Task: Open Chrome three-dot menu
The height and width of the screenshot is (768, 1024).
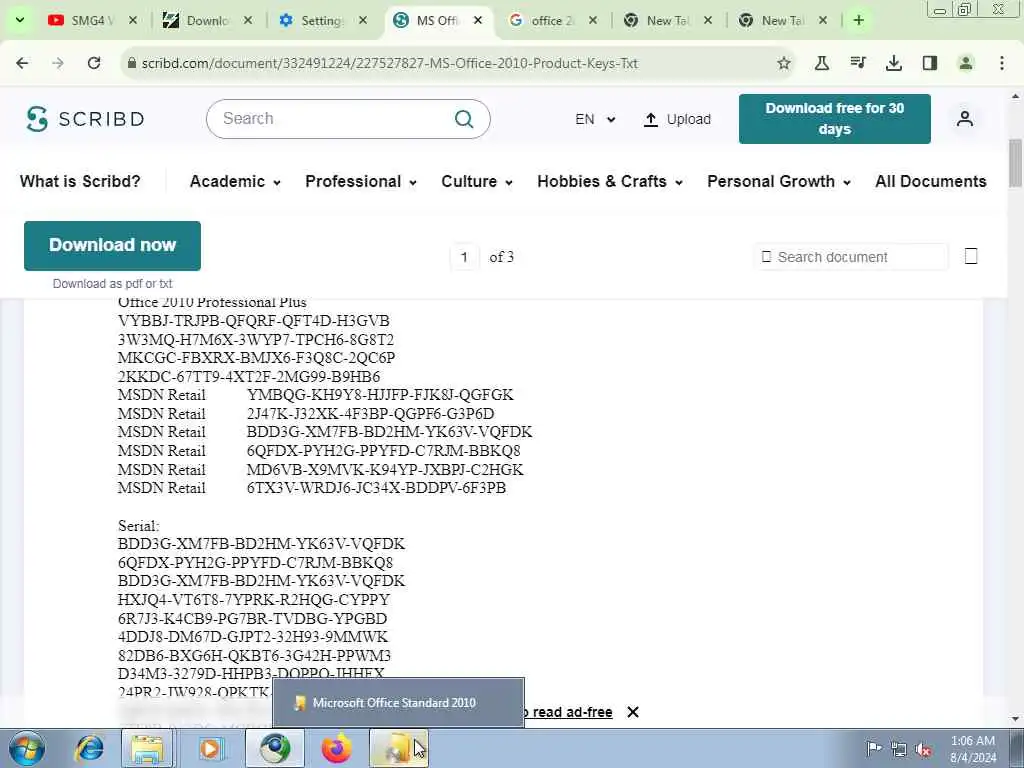Action: click(x=1002, y=63)
